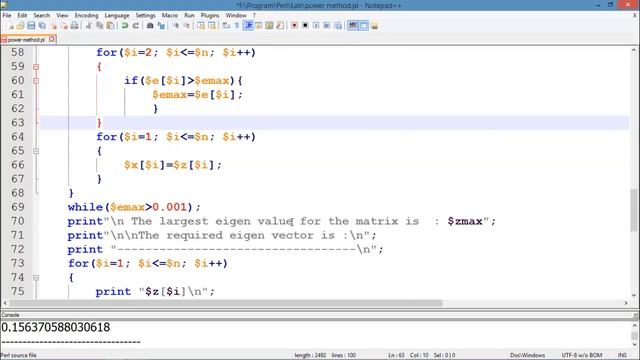
Task: Open the Macro menu
Action: pyautogui.click(x=170, y=16)
